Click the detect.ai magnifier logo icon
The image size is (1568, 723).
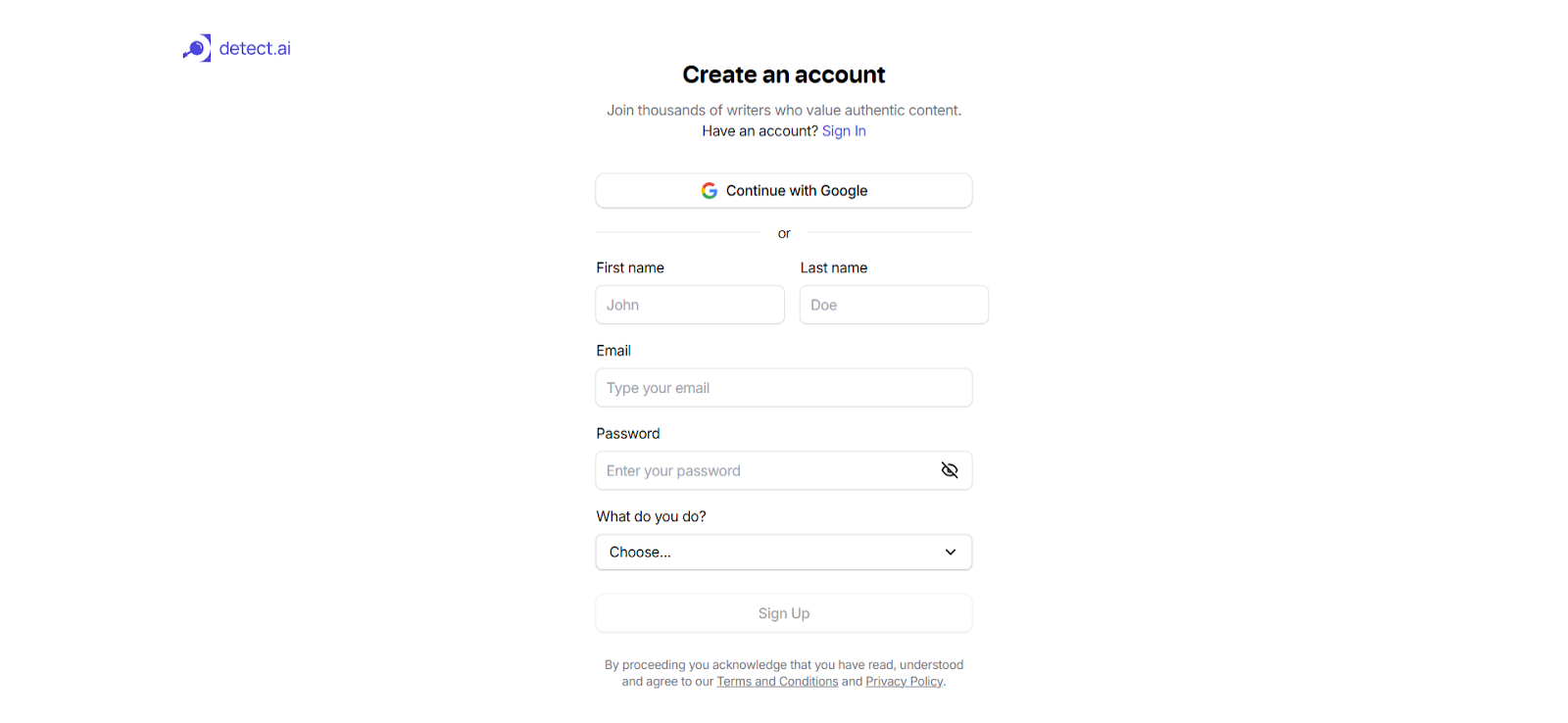pos(197,48)
